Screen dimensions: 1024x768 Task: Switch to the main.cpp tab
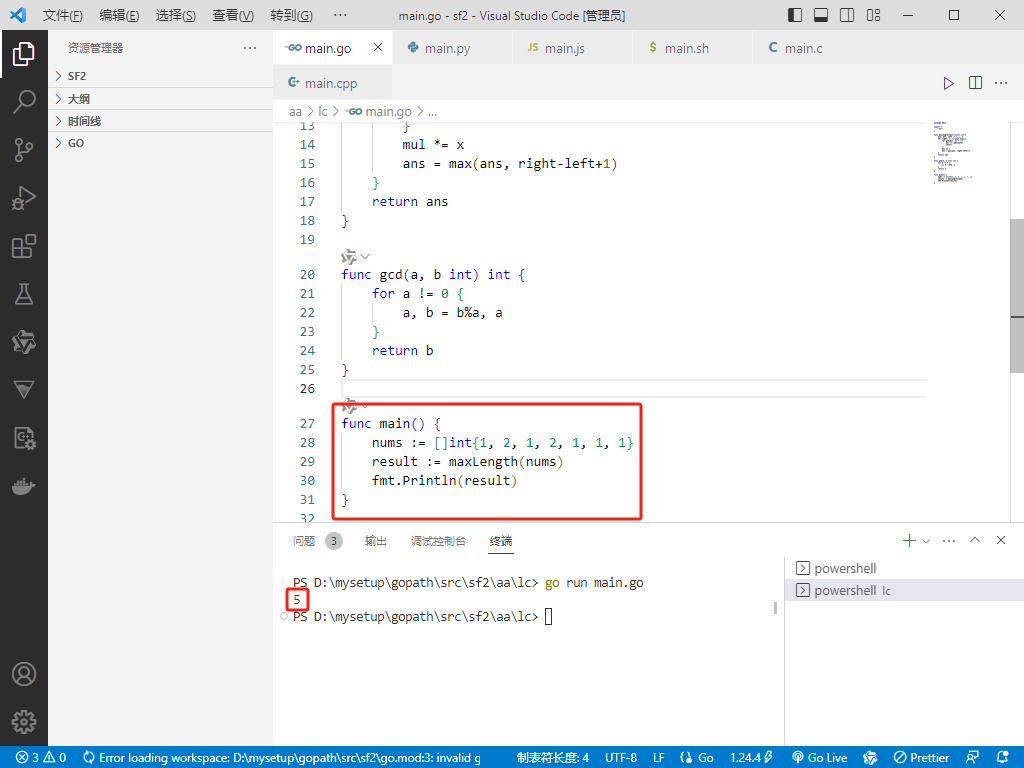[332, 83]
